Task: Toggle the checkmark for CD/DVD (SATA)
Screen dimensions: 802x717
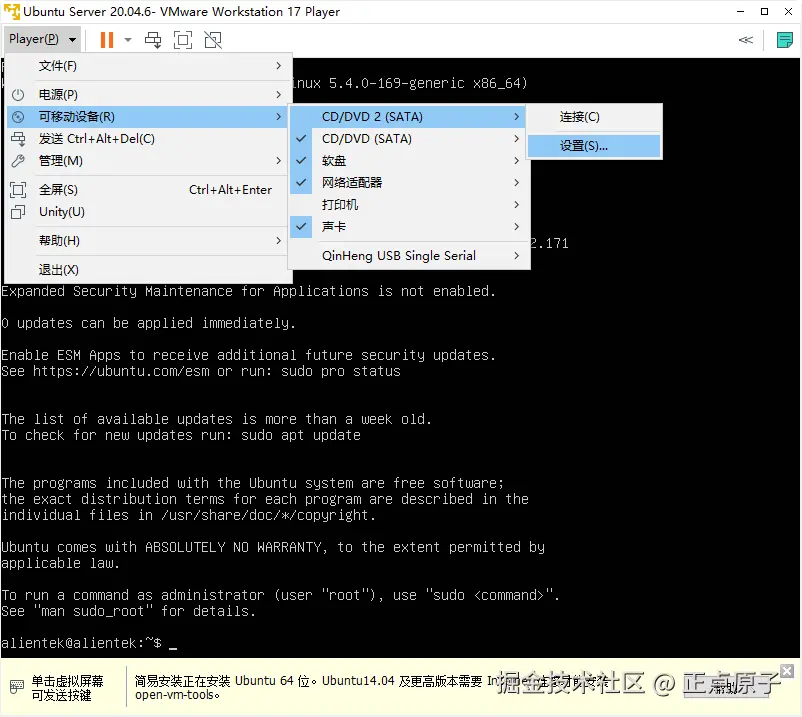Action: coord(301,139)
